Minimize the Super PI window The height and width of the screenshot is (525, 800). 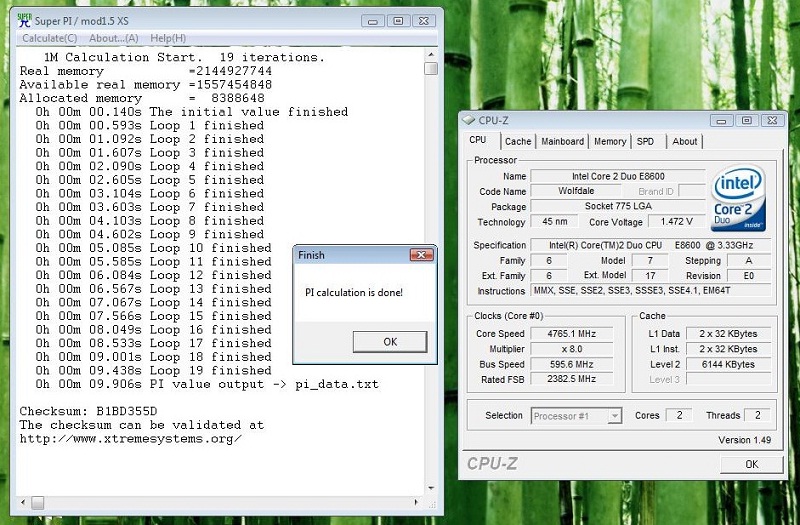[x=372, y=21]
